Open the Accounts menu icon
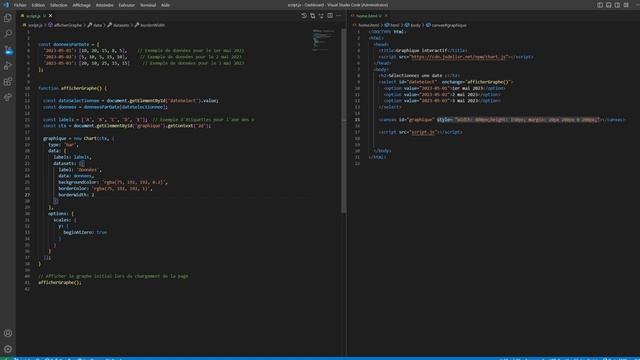The height and width of the screenshot is (360, 640). pyautogui.click(x=8, y=333)
